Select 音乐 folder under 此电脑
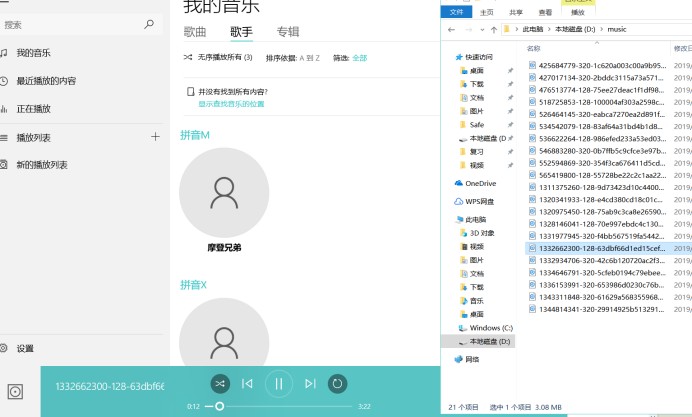The height and width of the screenshot is (417, 692). (x=477, y=301)
